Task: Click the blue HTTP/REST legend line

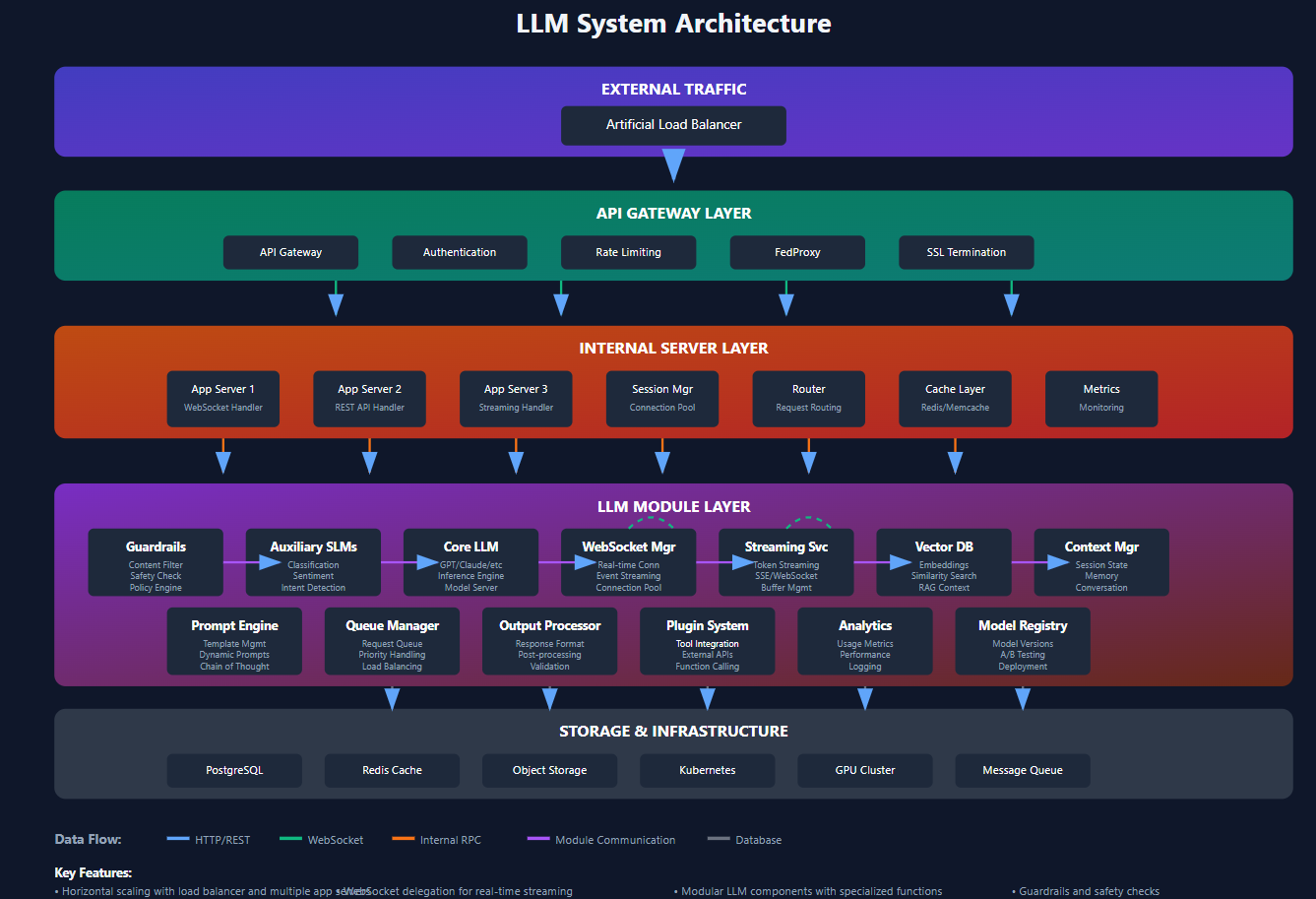Action: 178,839
